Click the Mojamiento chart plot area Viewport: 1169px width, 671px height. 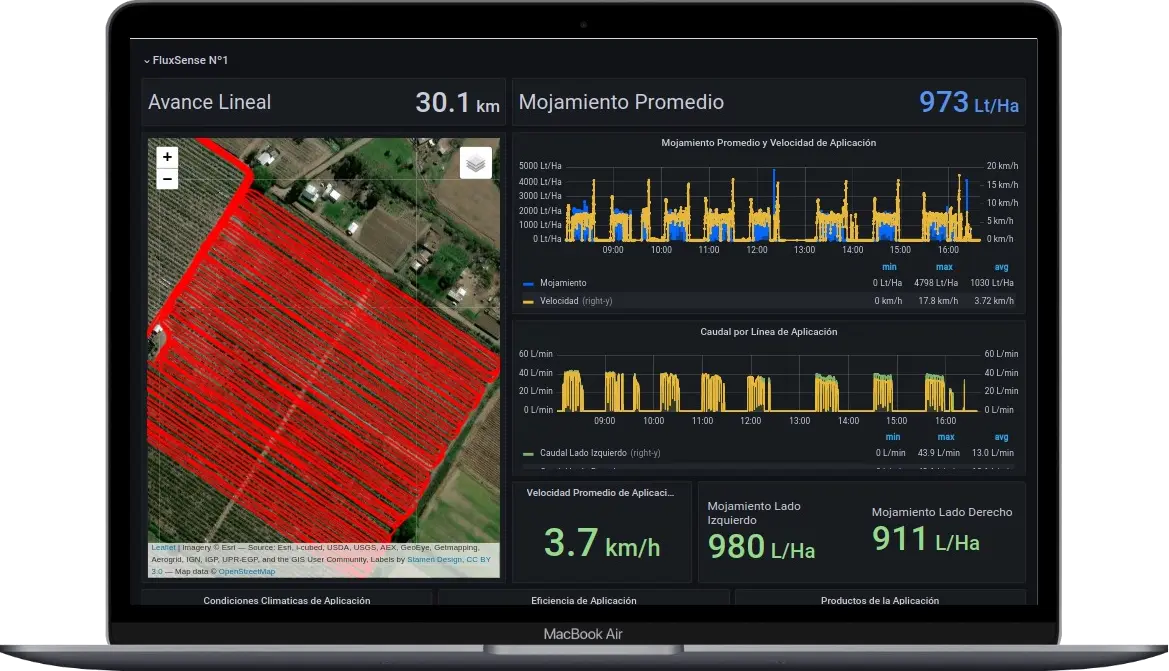coord(773,203)
